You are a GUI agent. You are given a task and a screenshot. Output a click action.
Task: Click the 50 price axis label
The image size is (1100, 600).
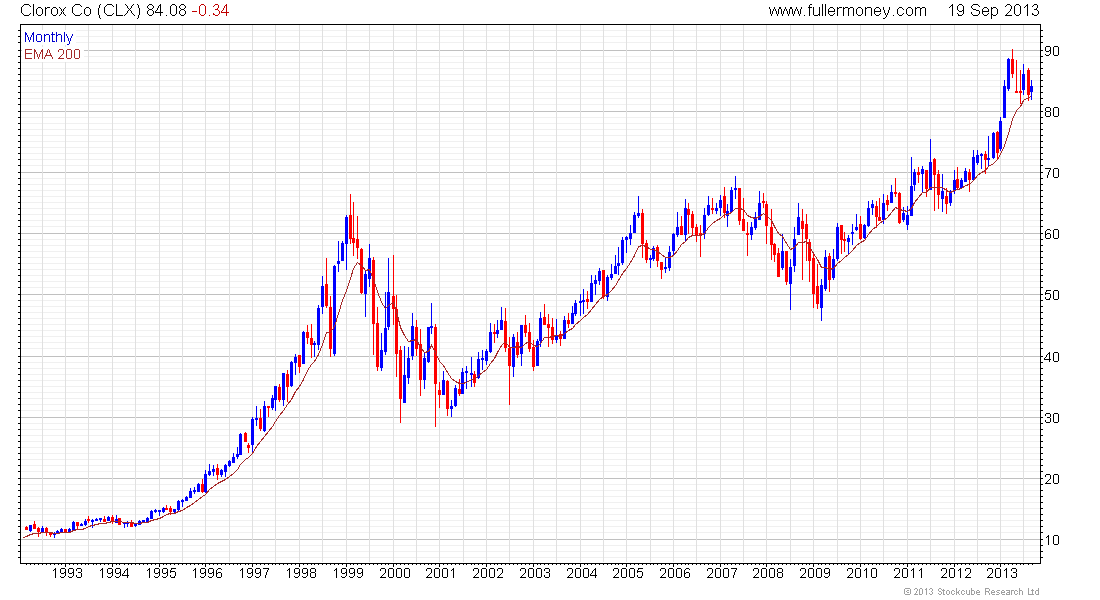pyautogui.click(x=1052, y=295)
